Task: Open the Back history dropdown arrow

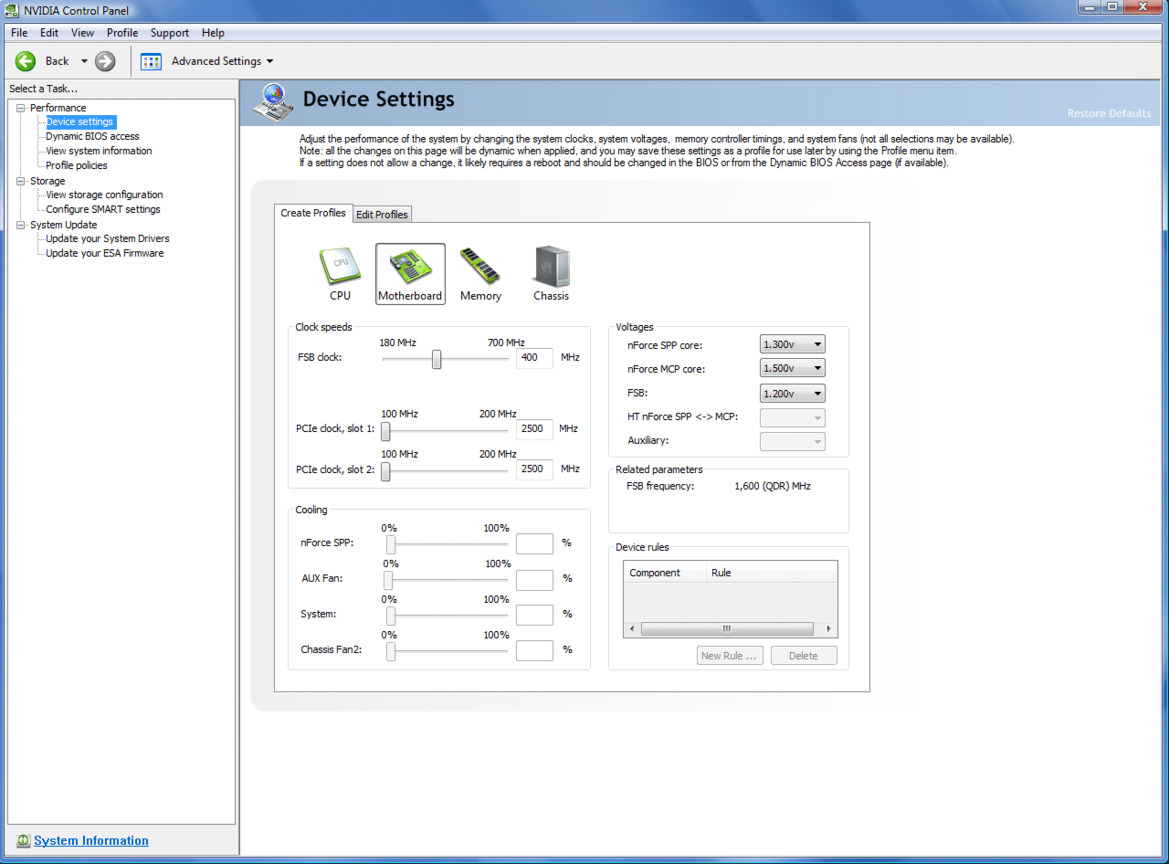Action: [x=84, y=61]
